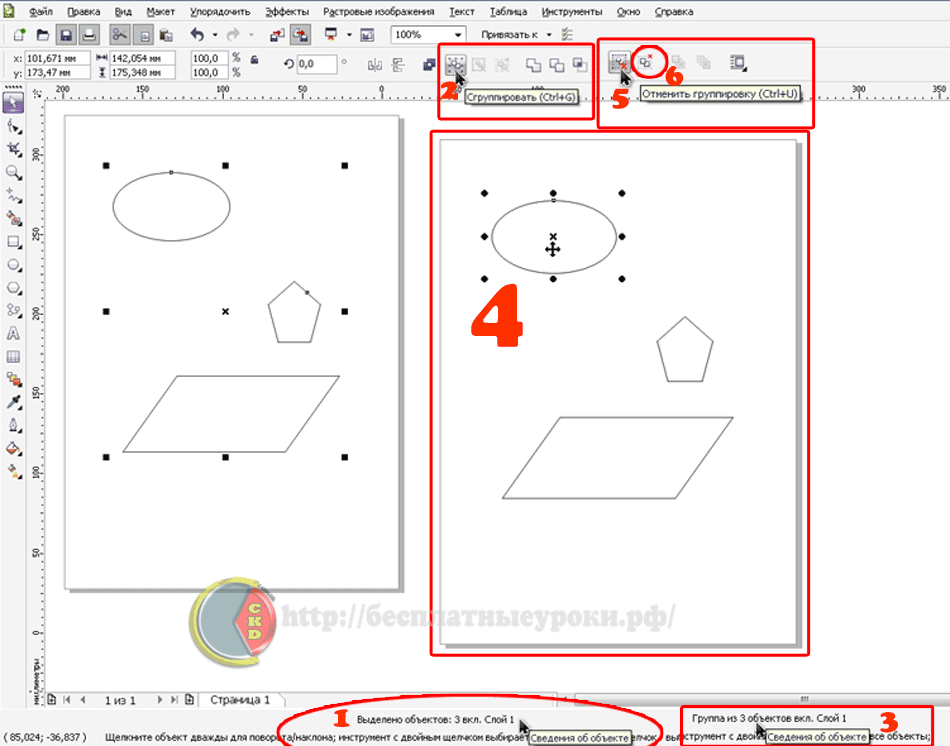Image resolution: width=950 pixels, height=746 pixels.
Task: Click the Weld shapes icon
Action: (x=533, y=65)
